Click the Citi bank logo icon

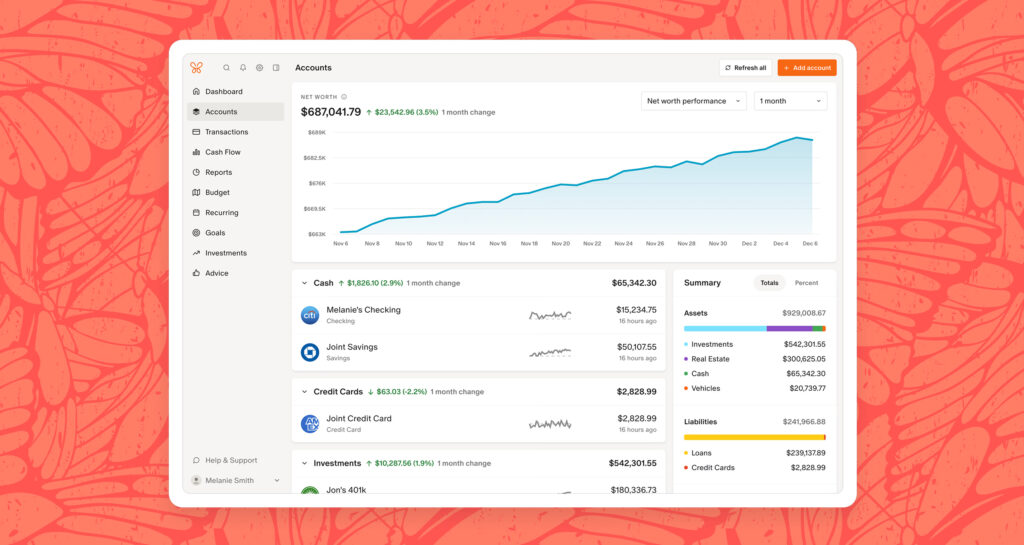point(310,315)
